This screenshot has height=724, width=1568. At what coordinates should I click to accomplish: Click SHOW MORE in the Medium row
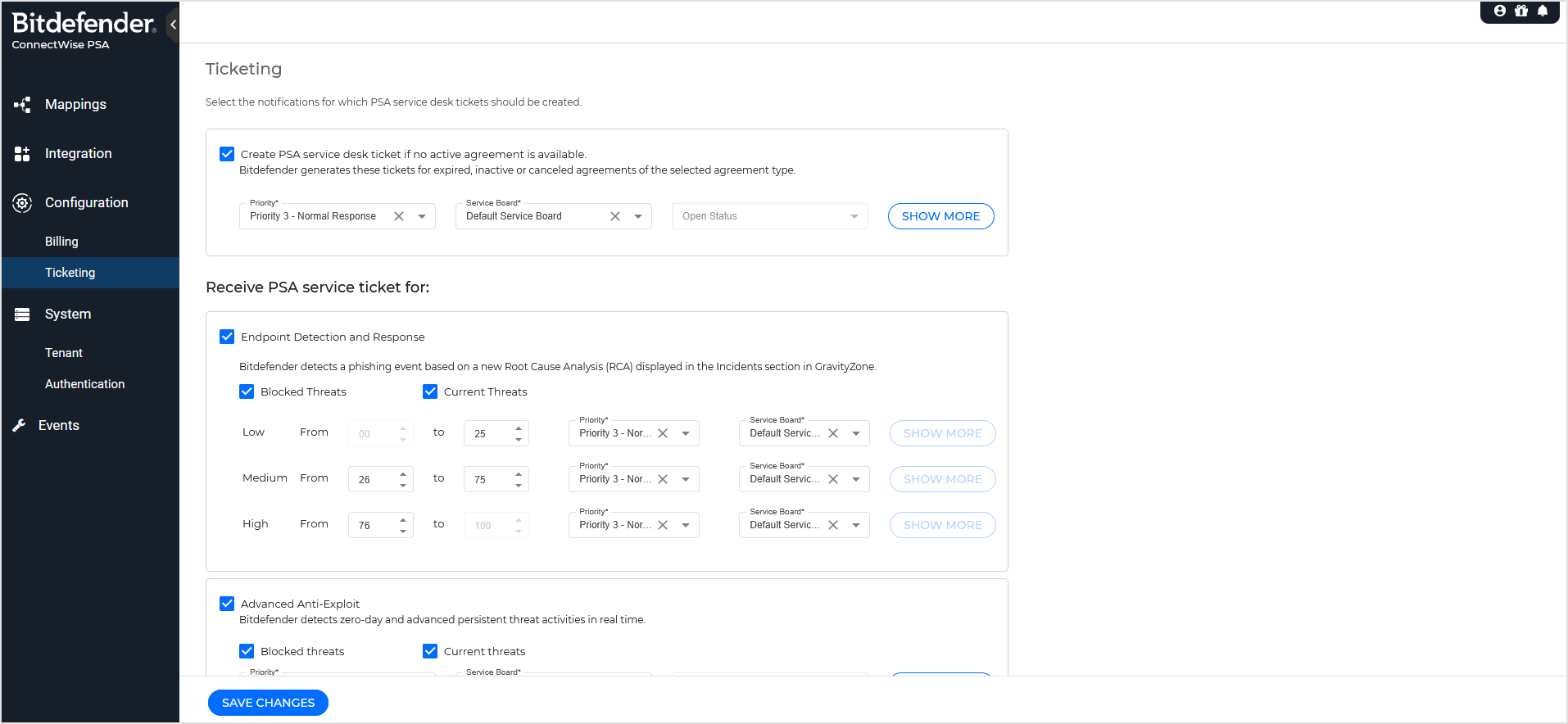(x=943, y=479)
